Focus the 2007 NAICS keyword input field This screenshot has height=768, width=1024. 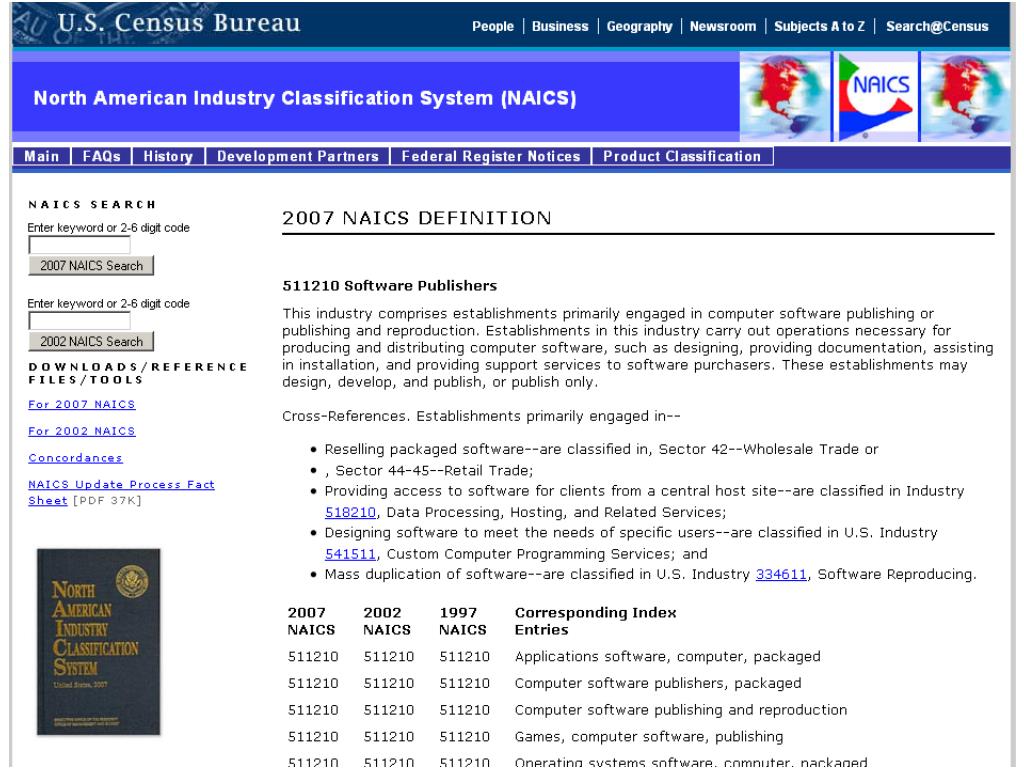pos(79,245)
